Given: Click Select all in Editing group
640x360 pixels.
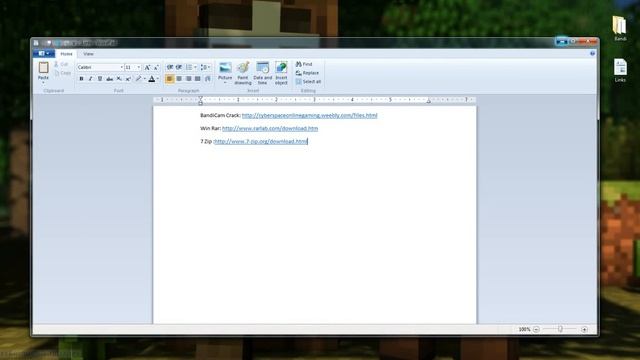Looking at the screenshot, I should (308, 82).
